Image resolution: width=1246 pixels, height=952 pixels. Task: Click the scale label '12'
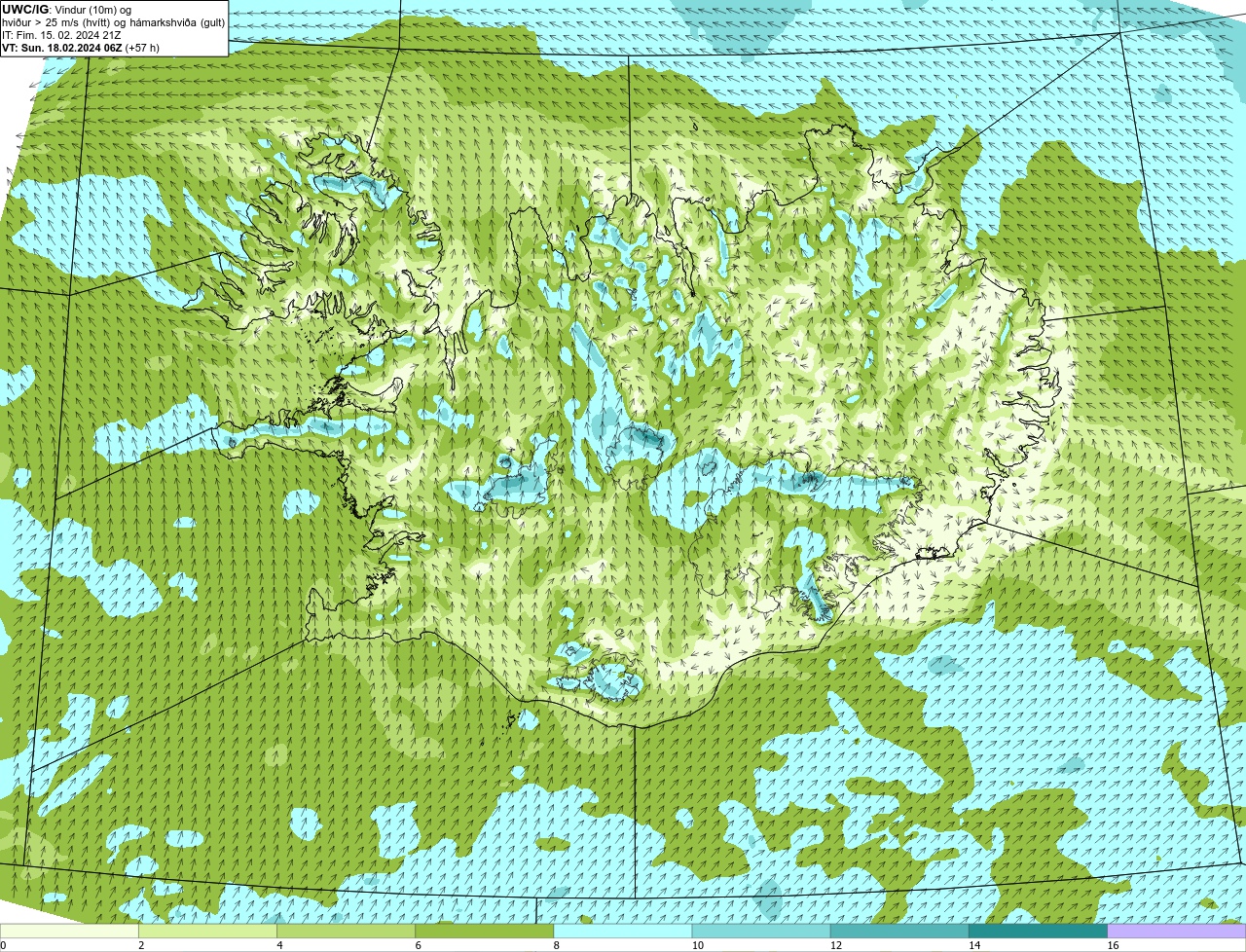[835, 945]
